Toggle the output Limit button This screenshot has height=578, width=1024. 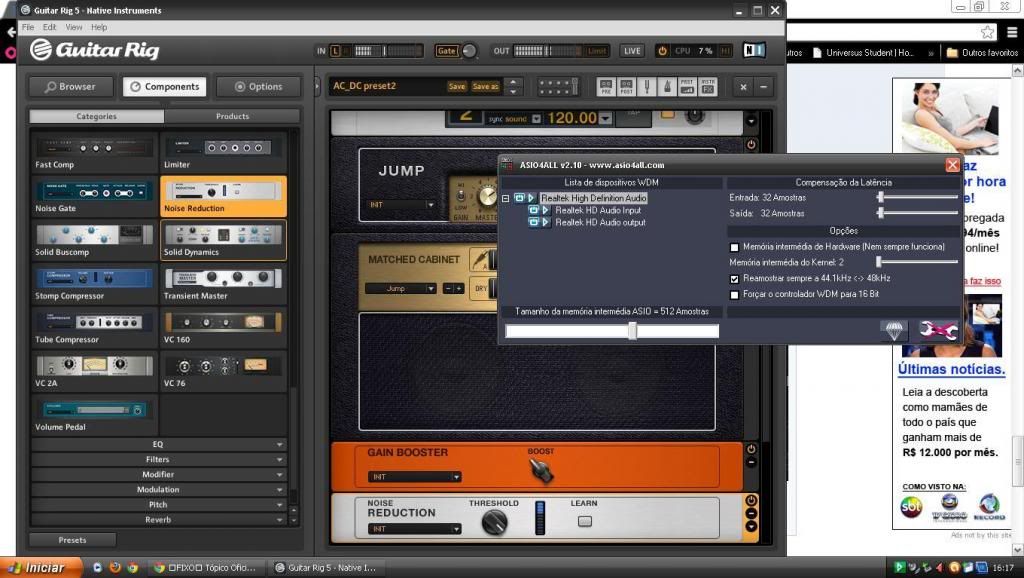[597, 51]
